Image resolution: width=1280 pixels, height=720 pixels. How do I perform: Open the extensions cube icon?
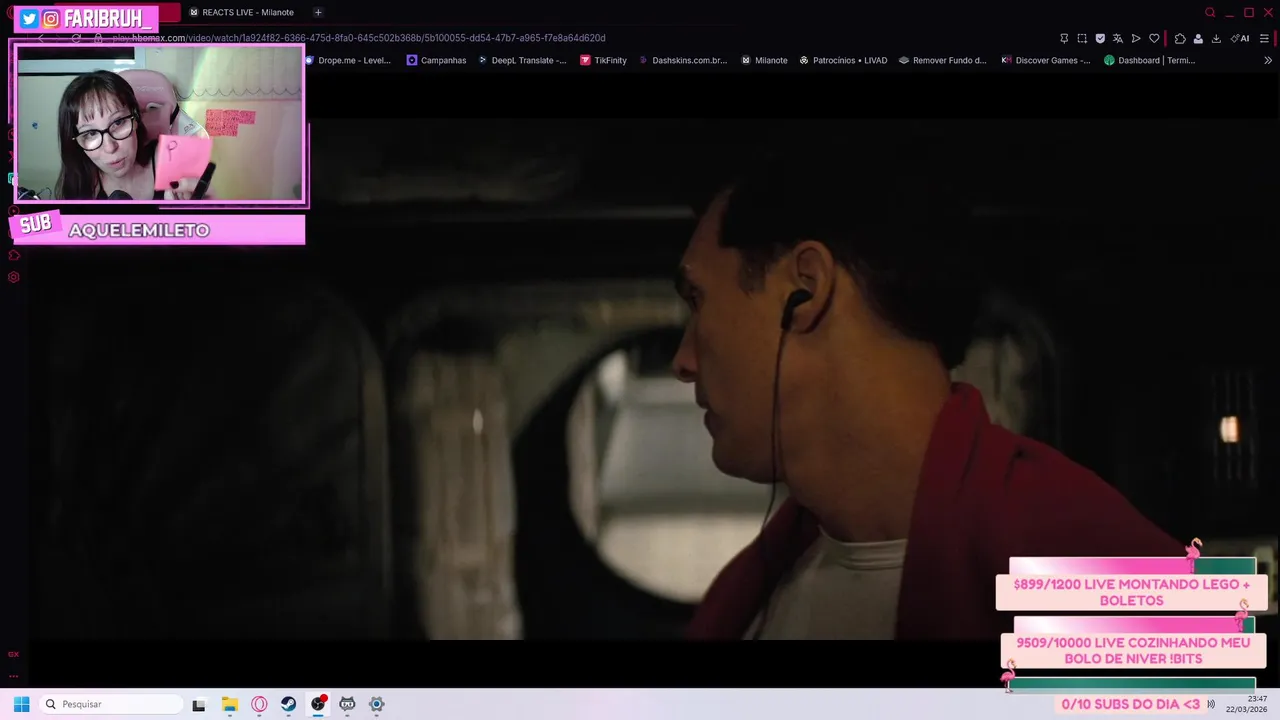point(1180,38)
